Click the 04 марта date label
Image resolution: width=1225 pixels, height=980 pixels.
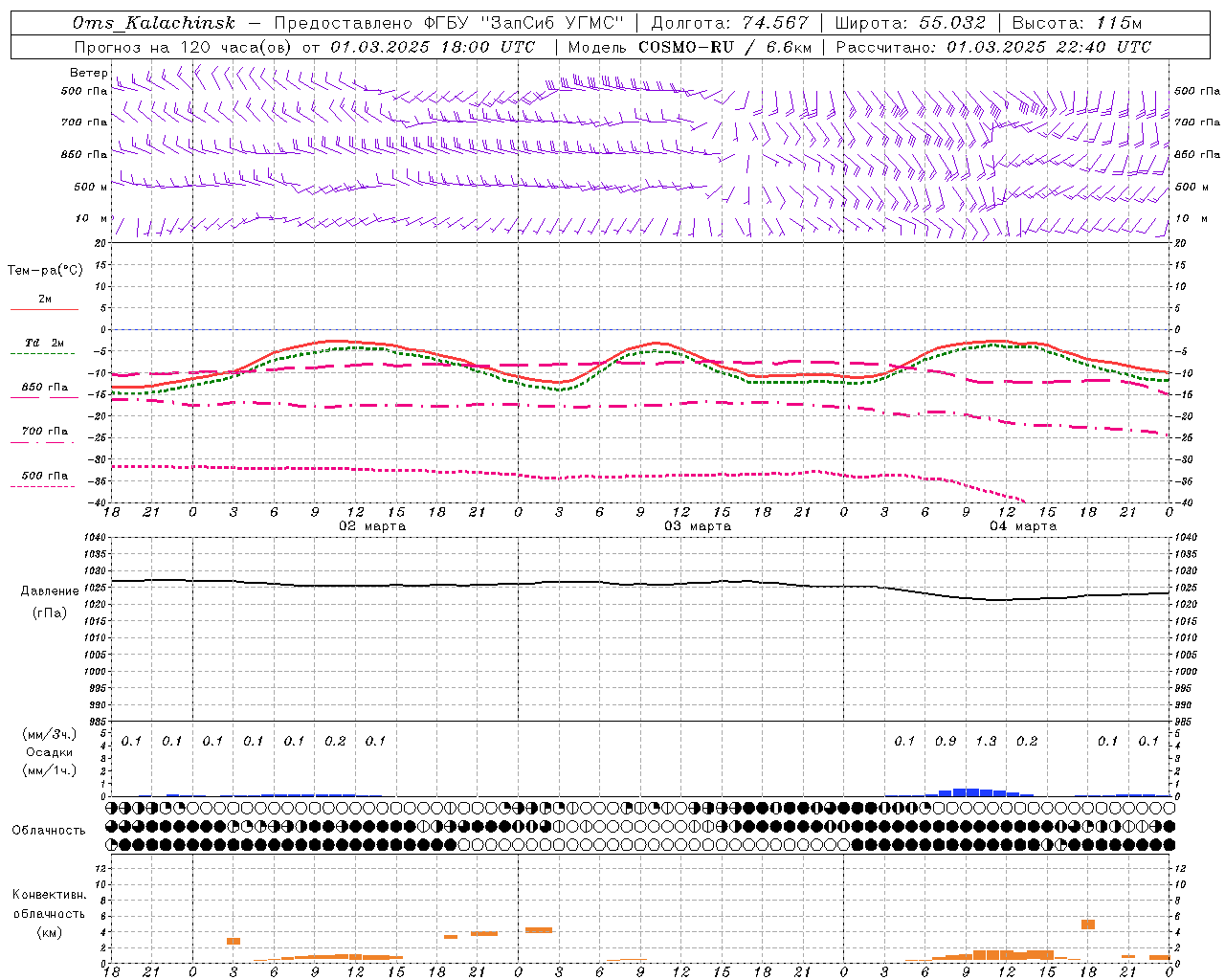(x=1023, y=526)
